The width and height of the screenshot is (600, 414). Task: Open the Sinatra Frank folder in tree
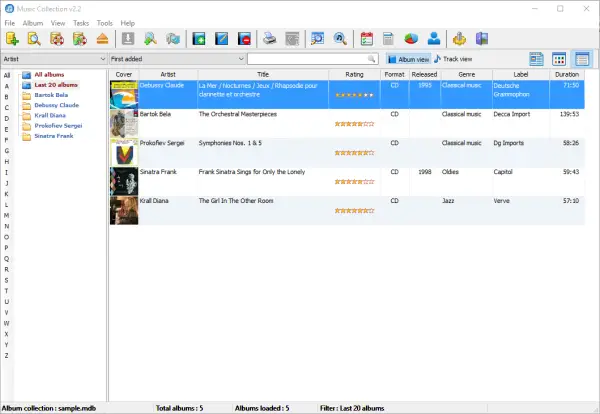tap(54, 134)
